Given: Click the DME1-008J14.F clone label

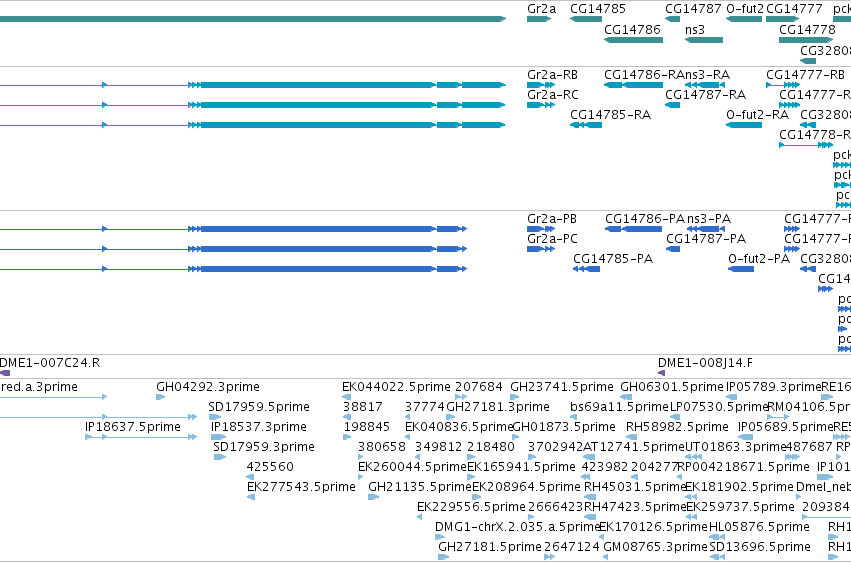Looking at the screenshot, I should tap(705, 363).
